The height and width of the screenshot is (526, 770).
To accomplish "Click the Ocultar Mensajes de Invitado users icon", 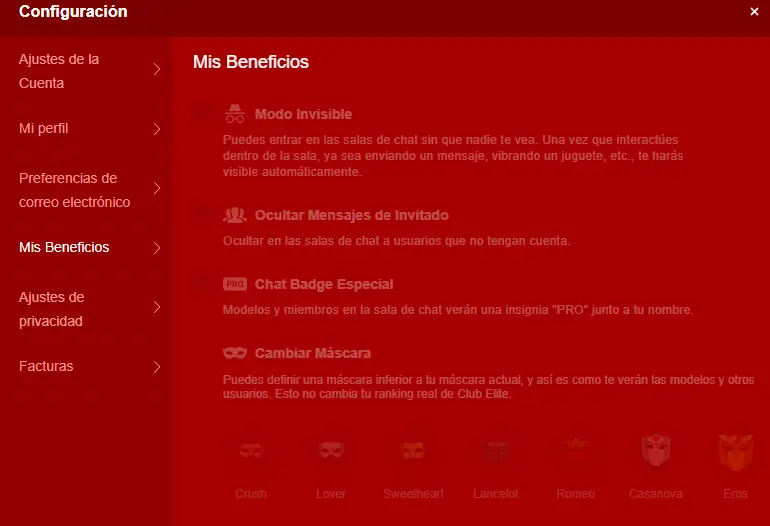I will 235,215.
